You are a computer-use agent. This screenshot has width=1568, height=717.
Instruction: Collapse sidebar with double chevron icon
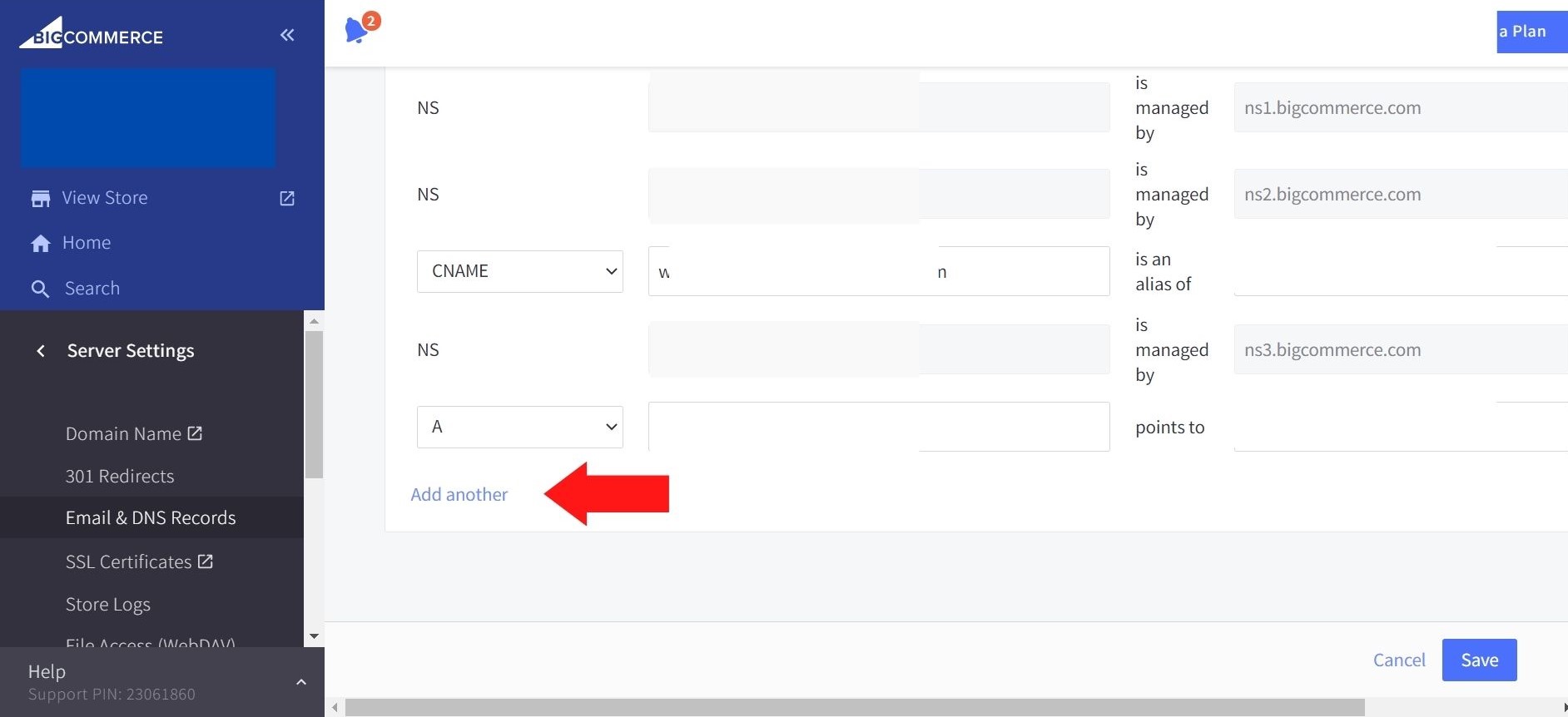[x=287, y=35]
